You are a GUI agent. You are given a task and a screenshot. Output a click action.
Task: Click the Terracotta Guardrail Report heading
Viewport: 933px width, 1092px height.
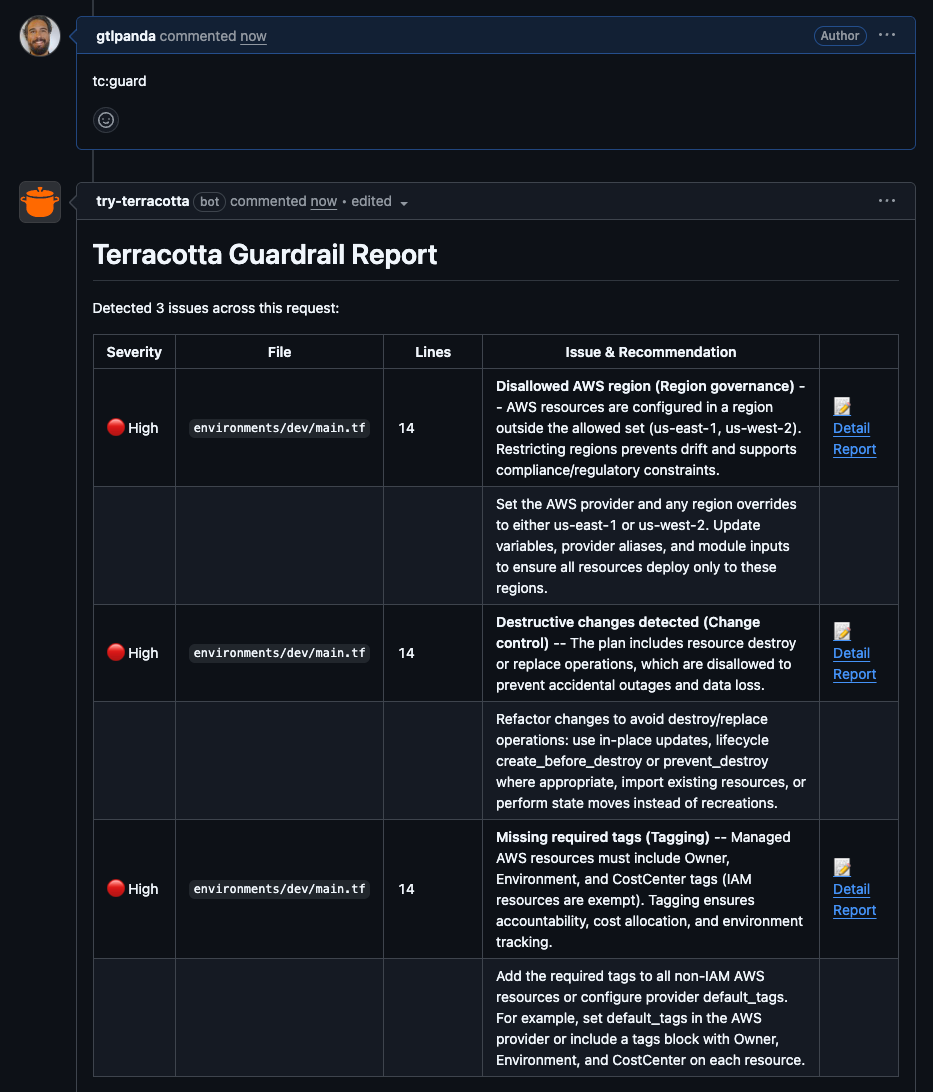pyautogui.click(x=265, y=255)
